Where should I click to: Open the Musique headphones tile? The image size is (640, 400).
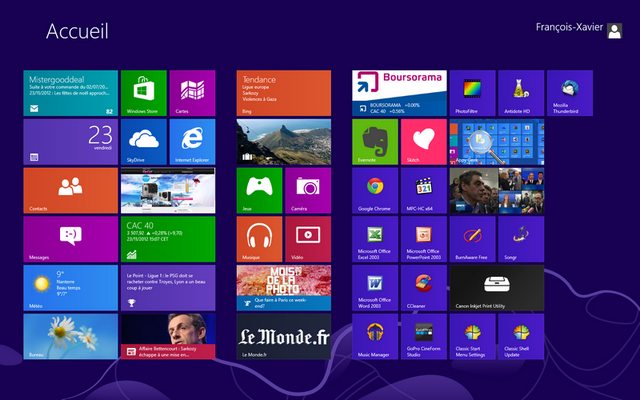259,239
